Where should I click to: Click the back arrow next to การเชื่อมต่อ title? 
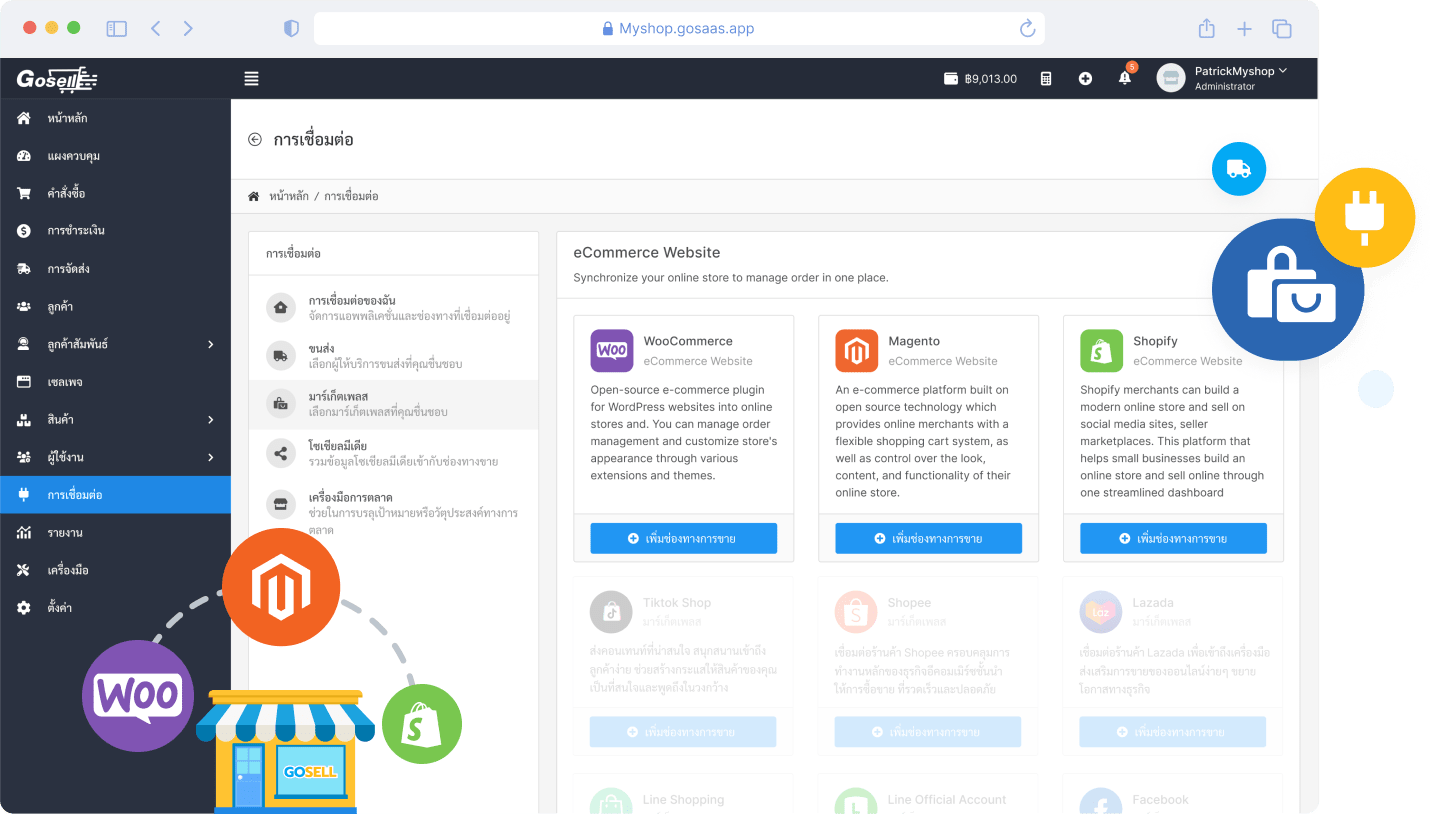(255, 140)
